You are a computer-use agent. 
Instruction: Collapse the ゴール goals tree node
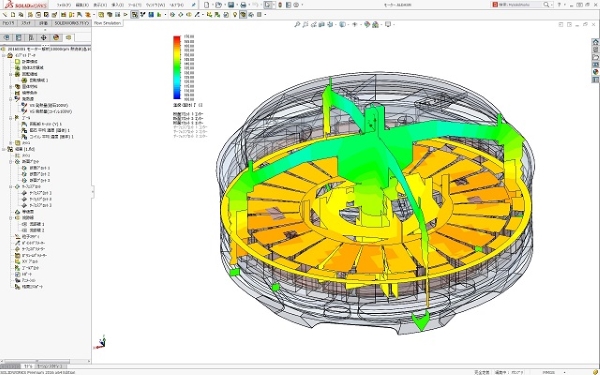pos(11,118)
